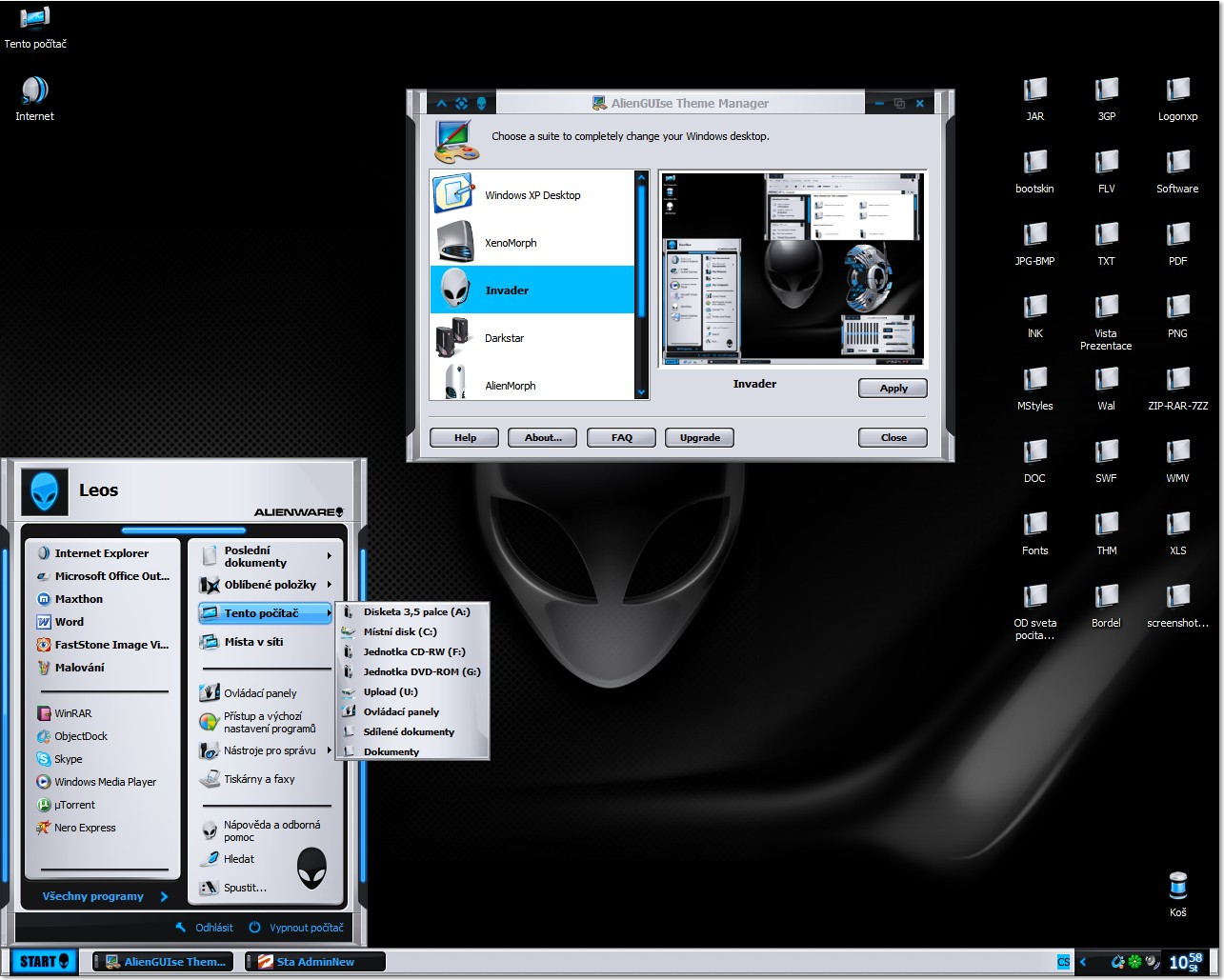
Task: Switch to AlienGUIse Theme Manager taskbar button
Action: click(x=164, y=962)
